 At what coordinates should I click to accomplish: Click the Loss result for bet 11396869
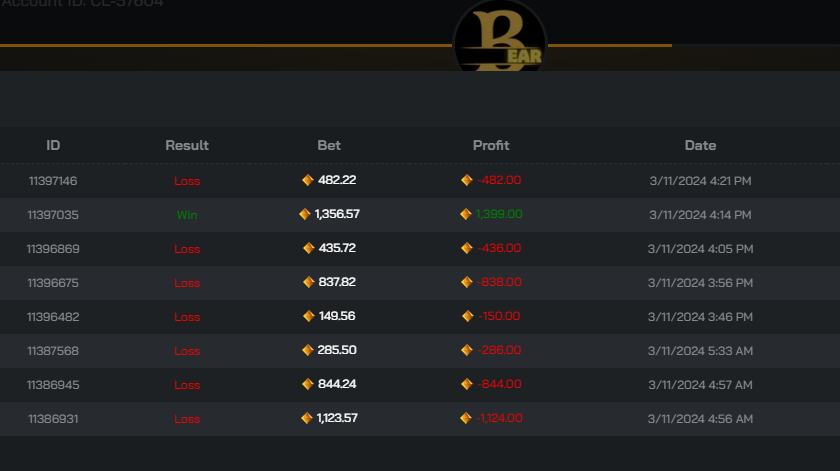tap(187, 249)
